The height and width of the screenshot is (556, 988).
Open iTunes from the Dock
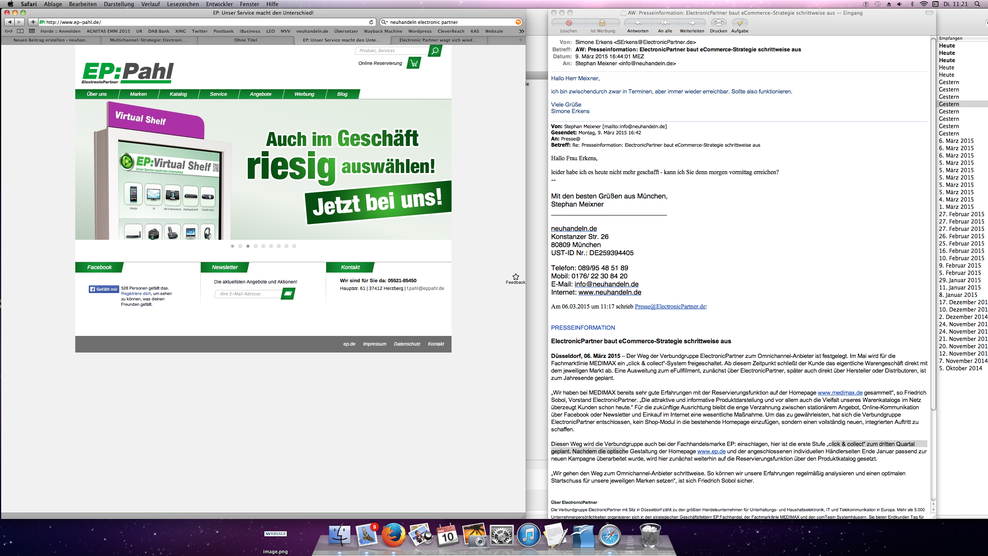tap(529, 535)
